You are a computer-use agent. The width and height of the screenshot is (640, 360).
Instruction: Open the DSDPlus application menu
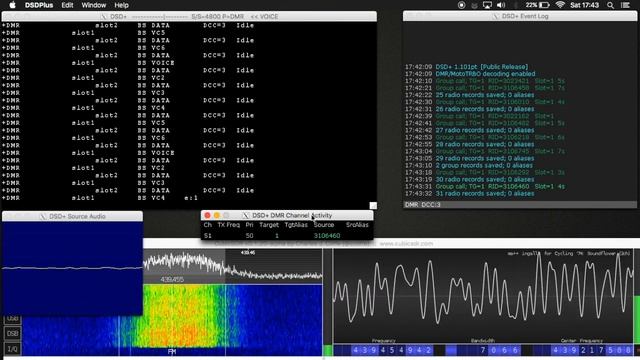click(x=39, y=5)
